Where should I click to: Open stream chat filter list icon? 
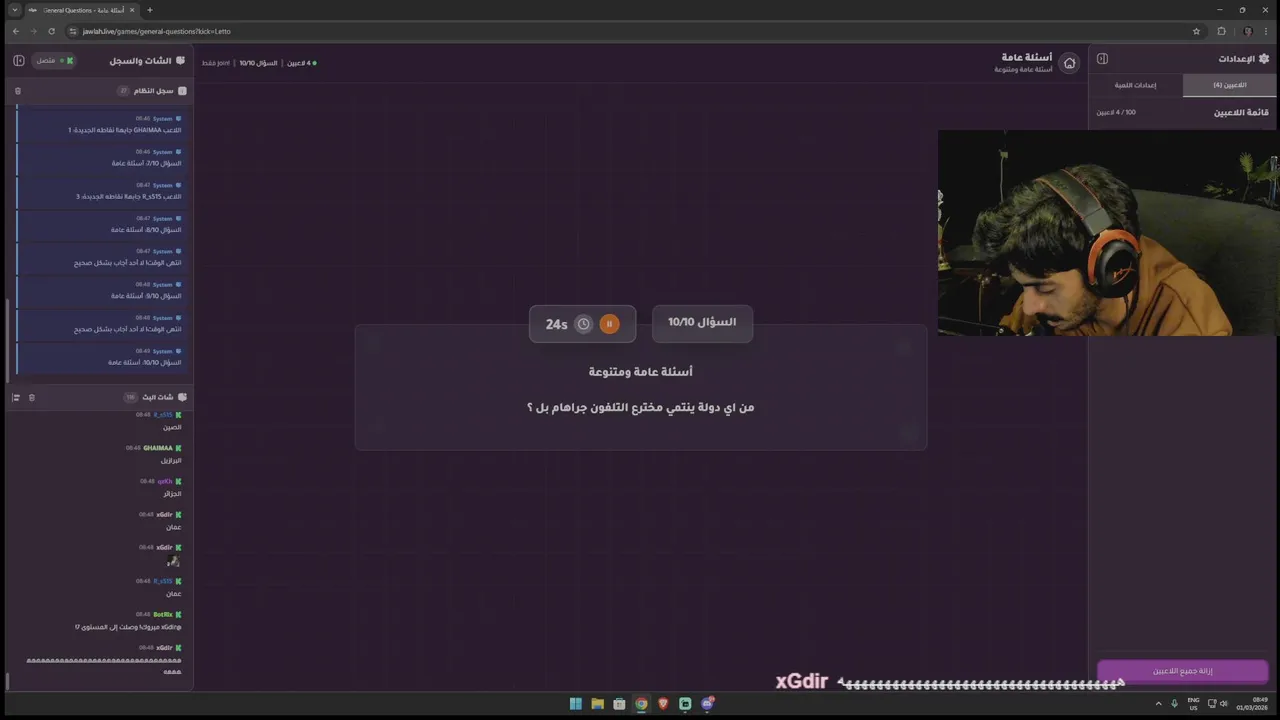(x=16, y=398)
